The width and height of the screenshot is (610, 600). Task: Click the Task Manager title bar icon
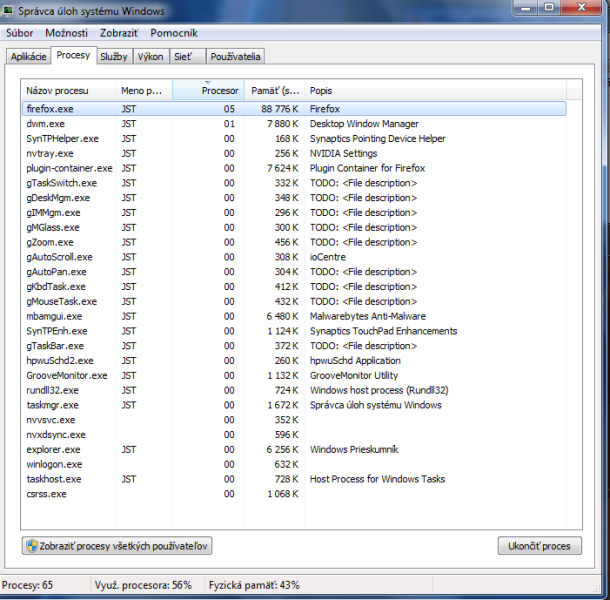7,11
